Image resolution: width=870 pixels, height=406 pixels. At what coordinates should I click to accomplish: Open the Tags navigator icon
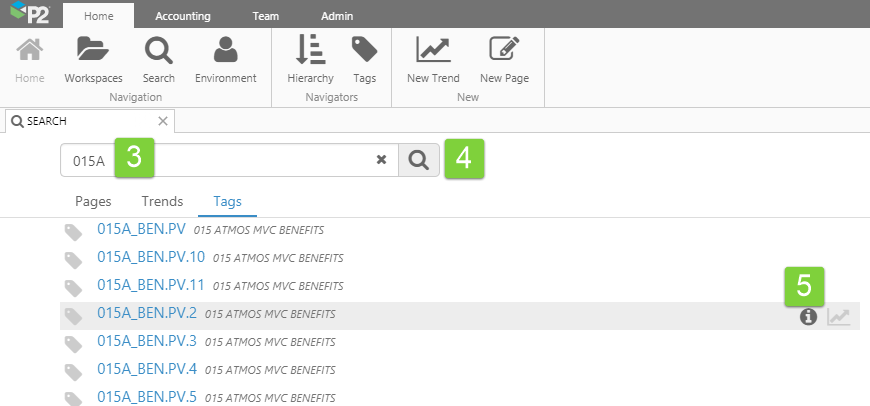[x=364, y=51]
